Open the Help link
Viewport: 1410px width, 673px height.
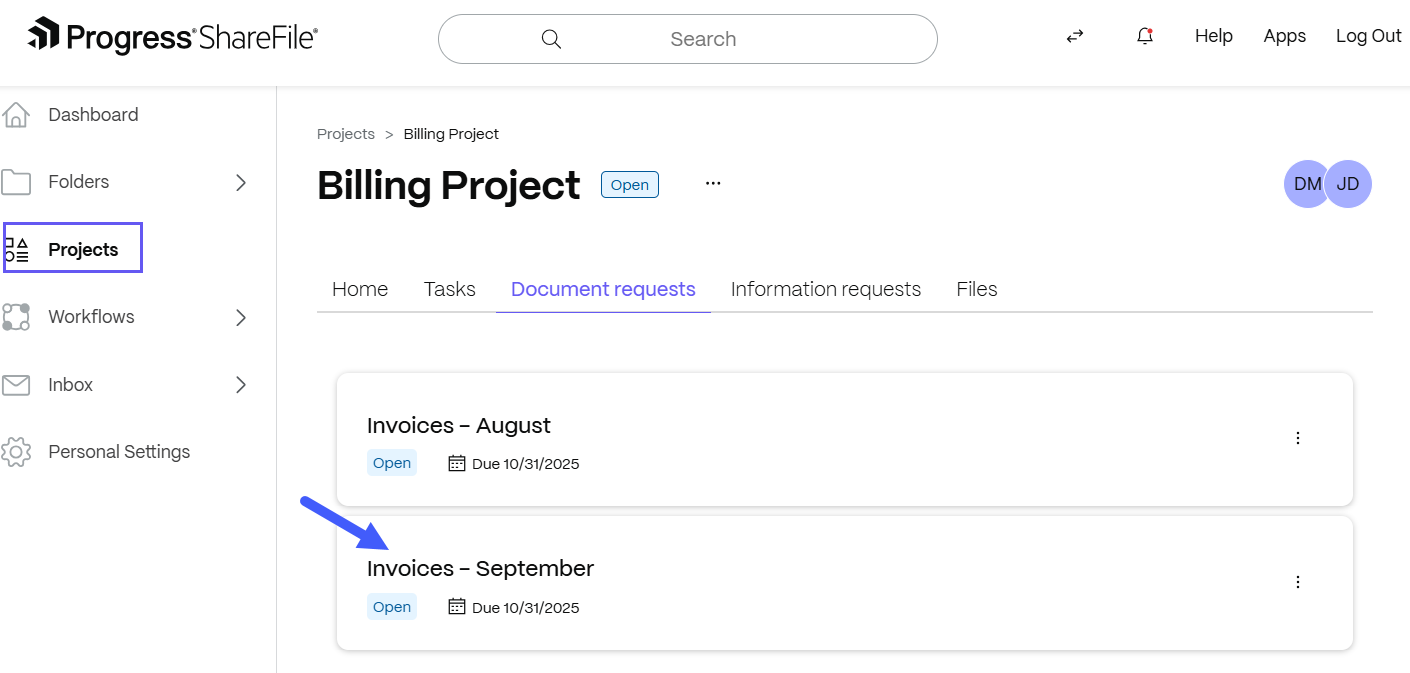(1213, 36)
